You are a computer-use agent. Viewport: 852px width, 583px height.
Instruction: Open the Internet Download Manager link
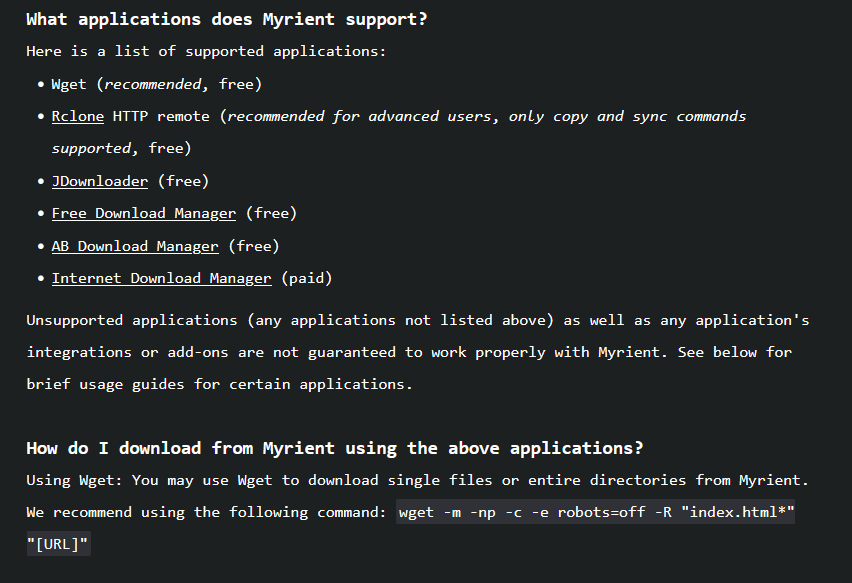pos(161,278)
